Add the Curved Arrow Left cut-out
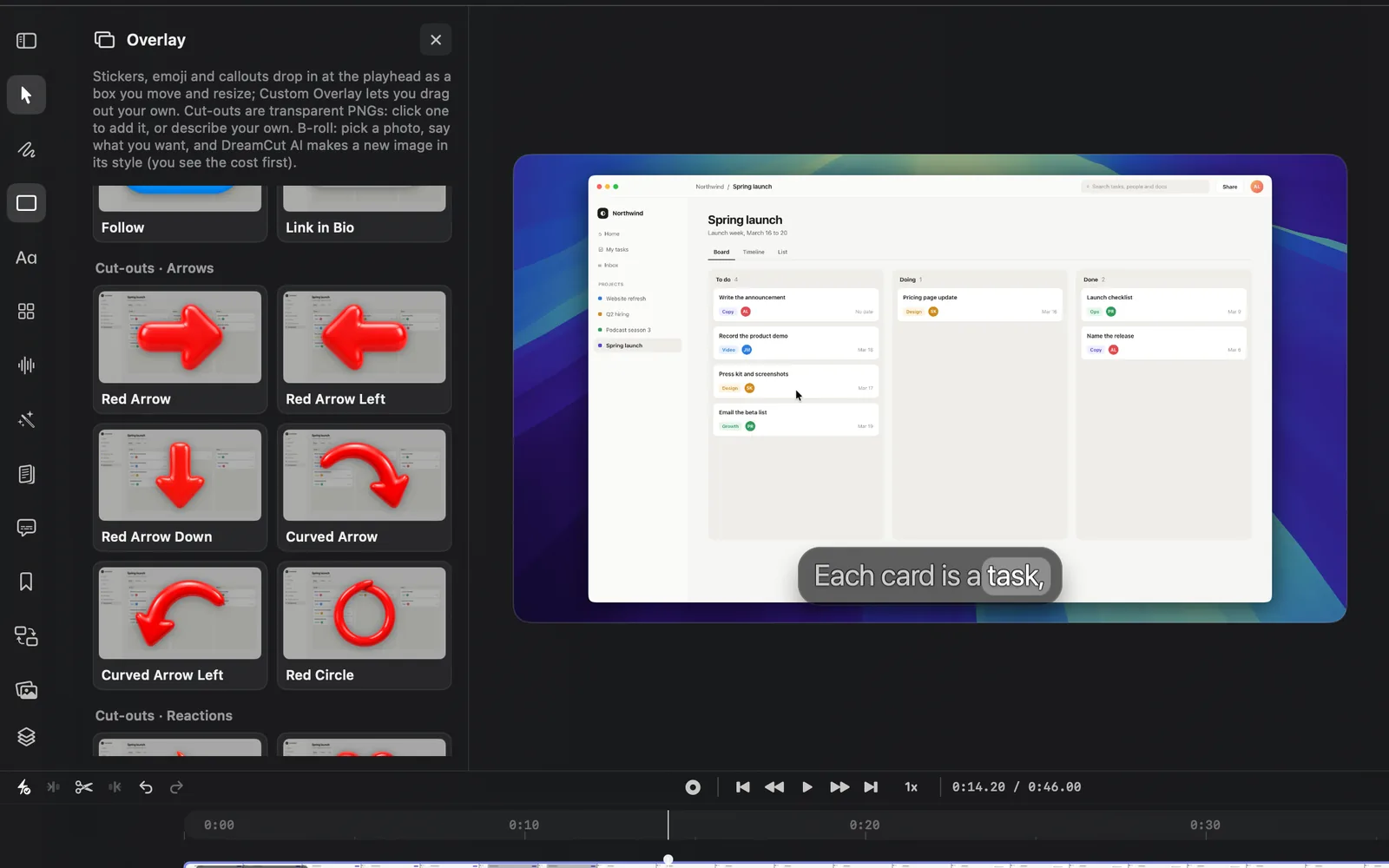1389x868 pixels. (180, 625)
